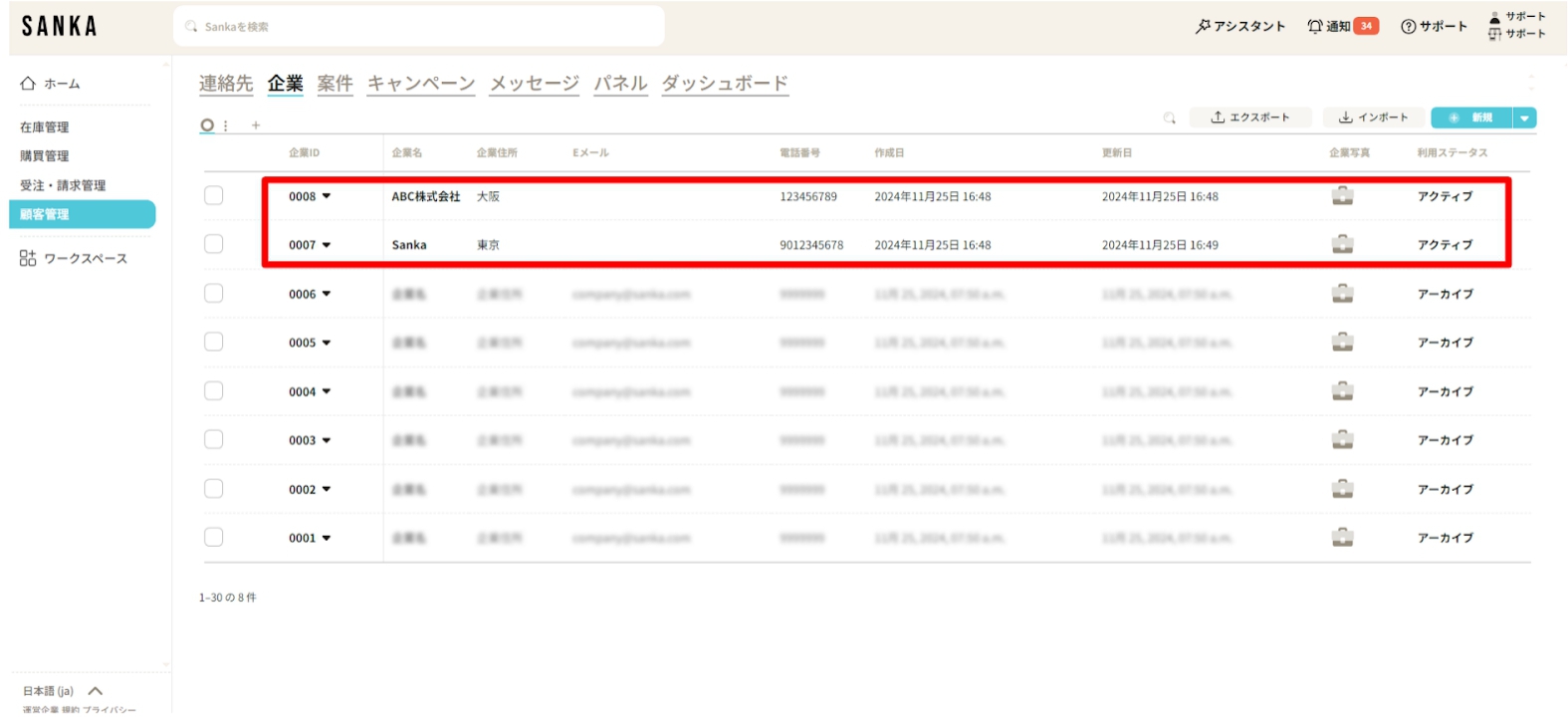Click the plus icon to add view
This screenshot has width=1568, height=724.
[256, 125]
